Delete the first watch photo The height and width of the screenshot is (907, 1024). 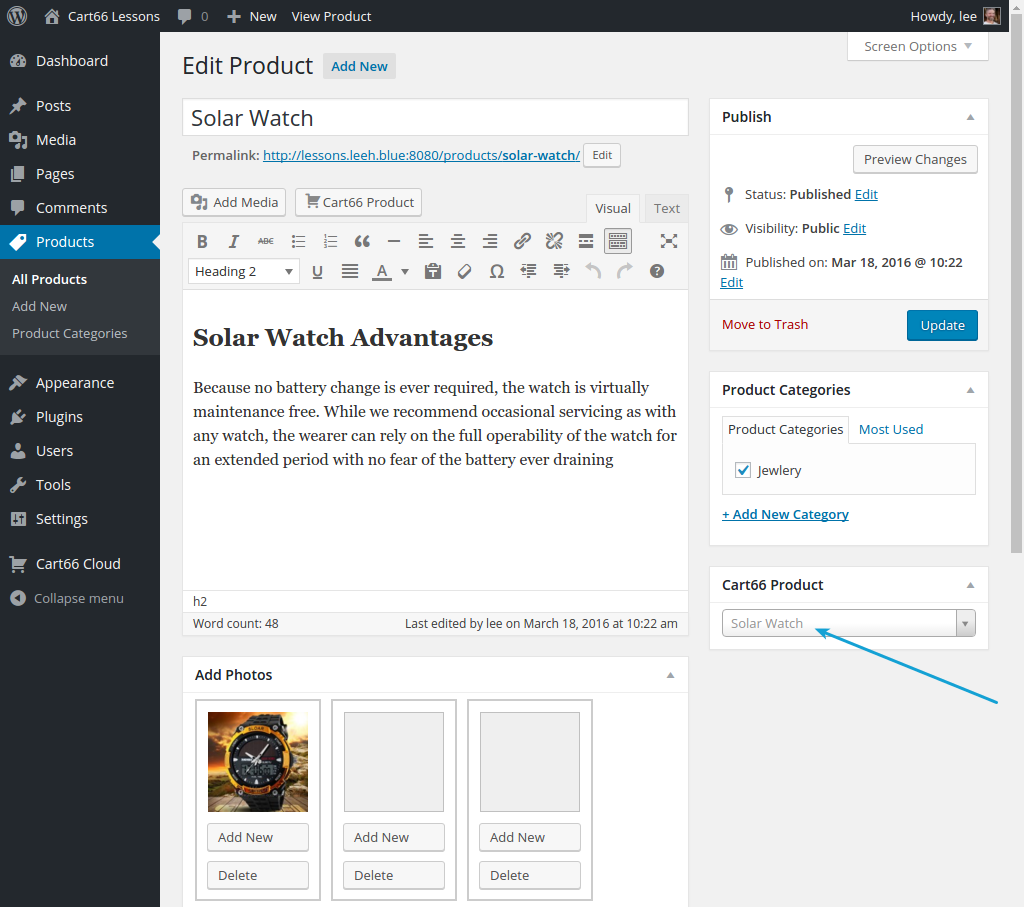coord(258,875)
